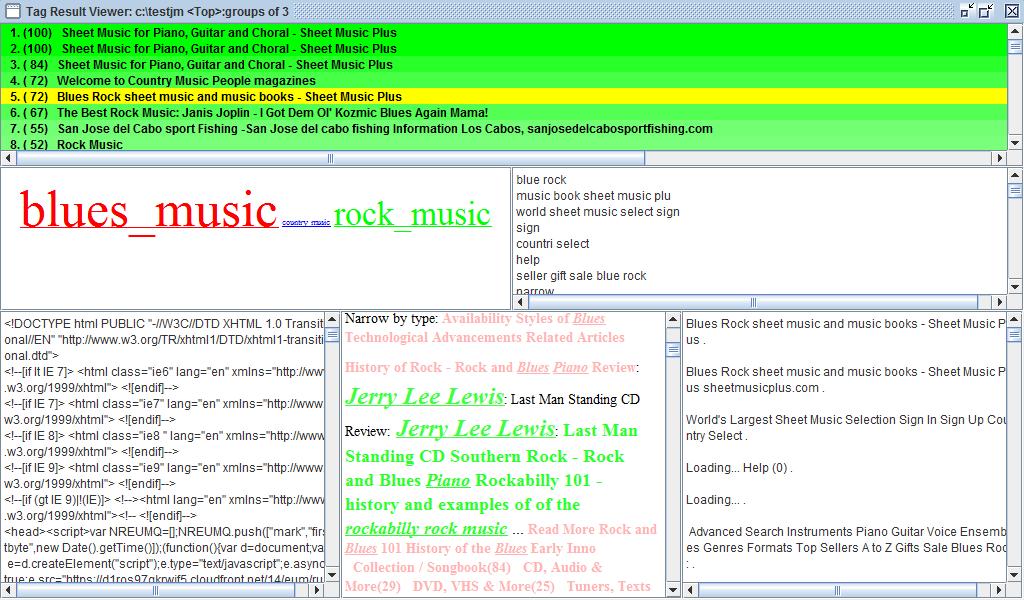Click the Tag Result Viewer window icon
This screenshot has width=1024, height=600.
click(x=12, y=11)
